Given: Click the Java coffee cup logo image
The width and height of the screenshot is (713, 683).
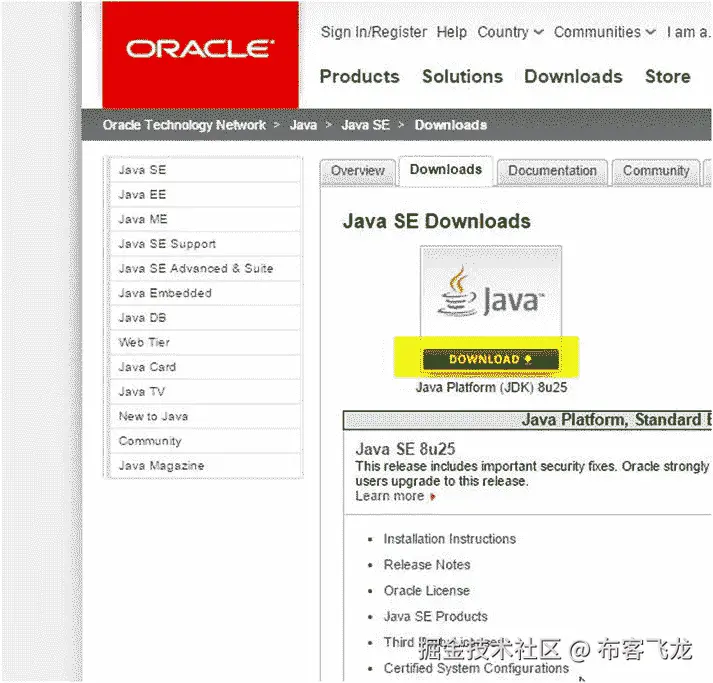Looking at the screenshot, I should point(491,291).
